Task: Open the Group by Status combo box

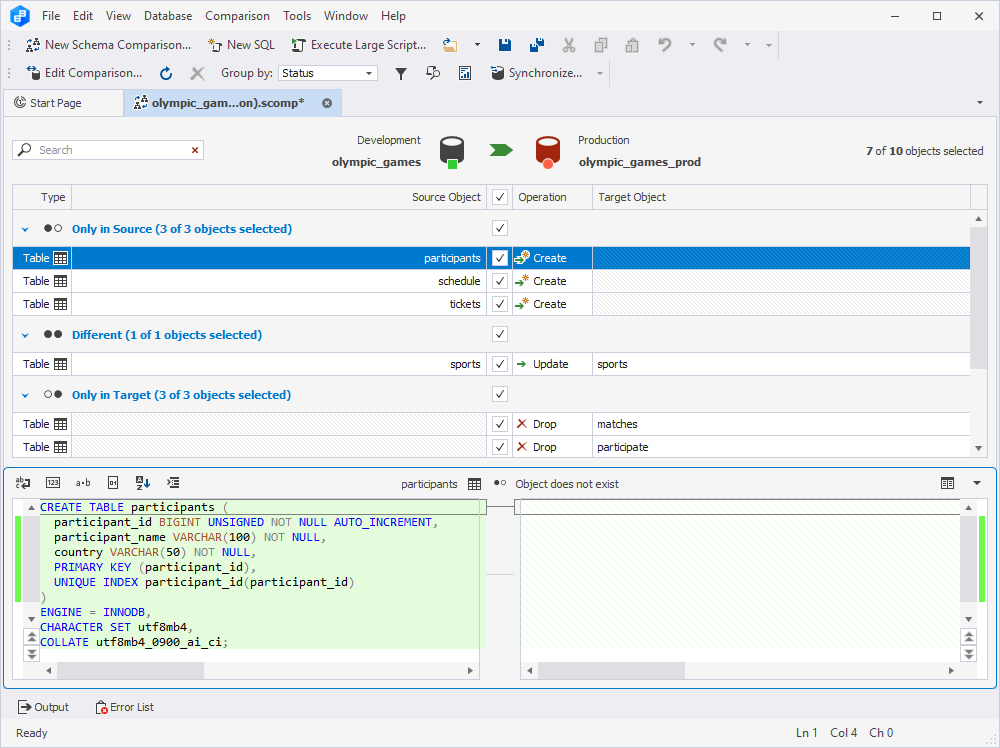Action: 328,73
